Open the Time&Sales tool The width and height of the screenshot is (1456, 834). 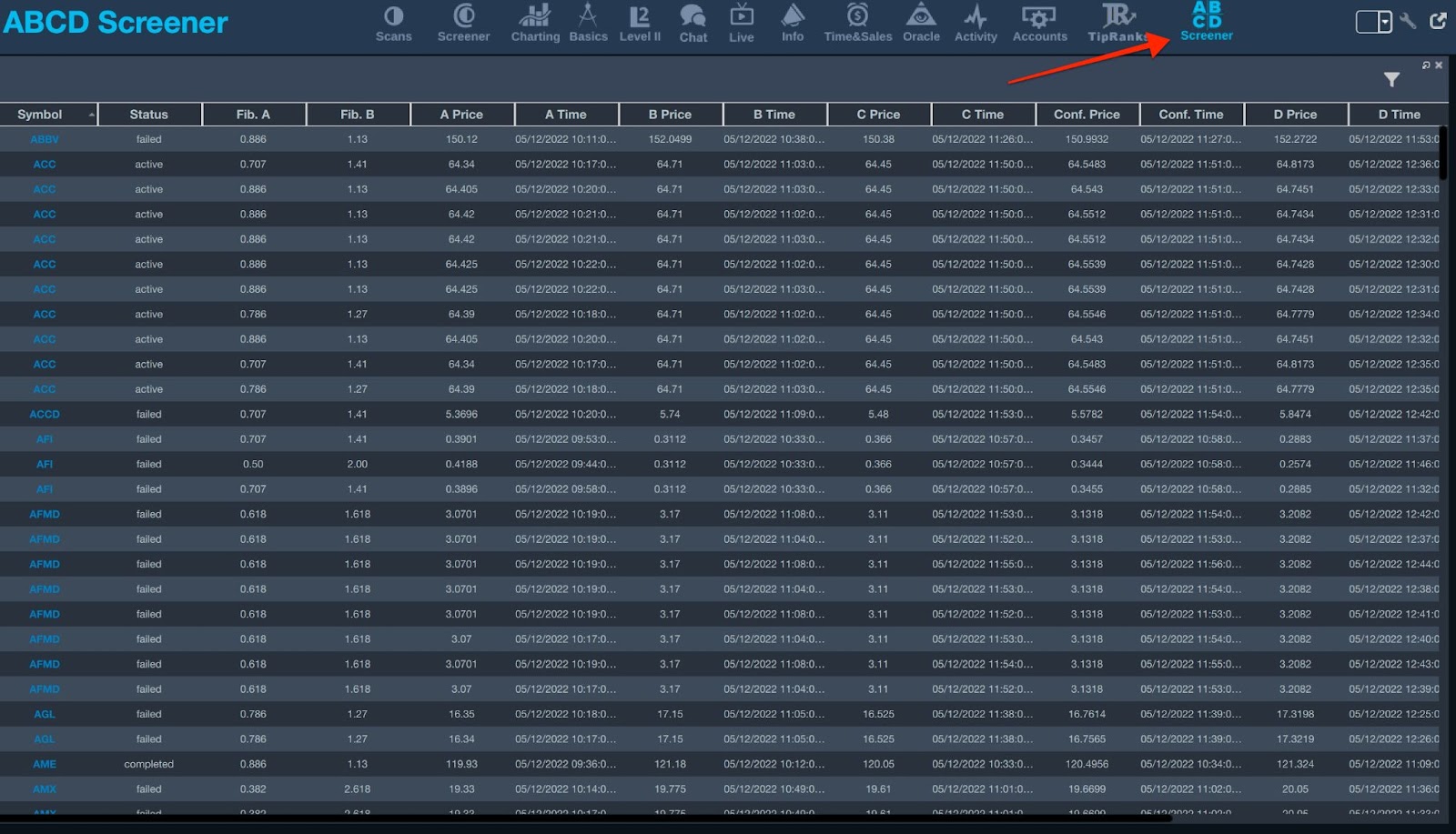(x=858, y=24)
